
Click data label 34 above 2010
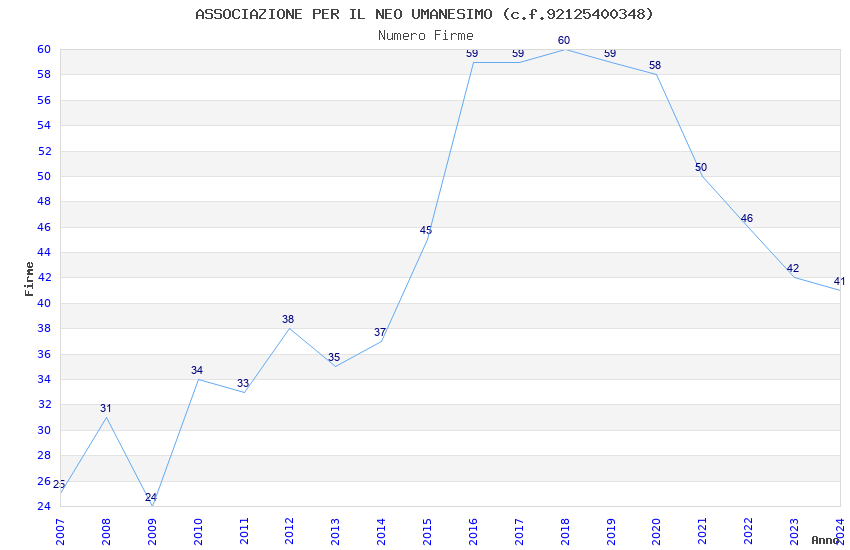click(197, 370)
